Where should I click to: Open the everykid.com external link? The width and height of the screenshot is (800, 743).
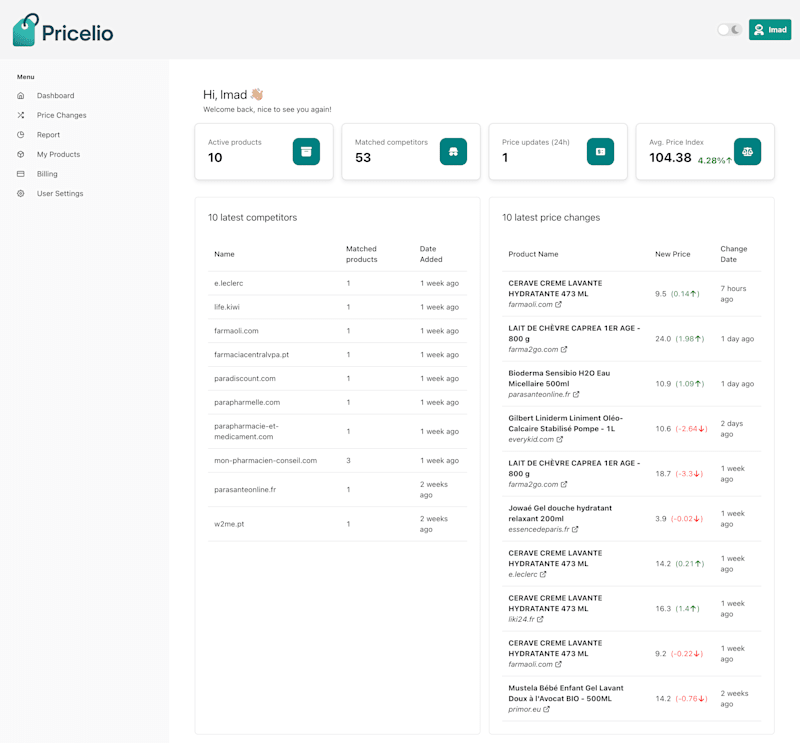[535, 439]
